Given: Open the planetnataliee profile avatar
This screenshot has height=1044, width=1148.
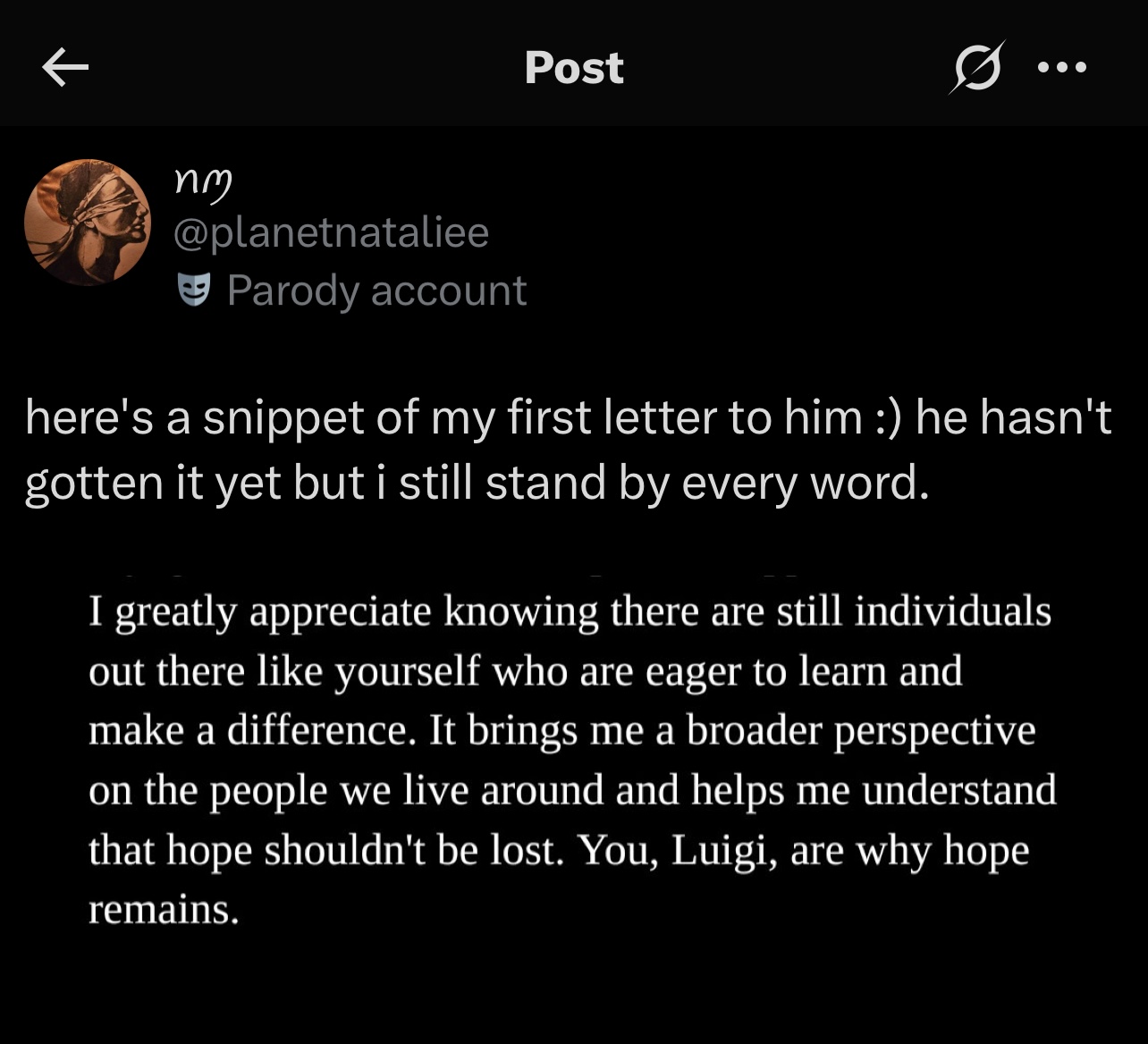Looking at the screenshot, I should point(88,223).
